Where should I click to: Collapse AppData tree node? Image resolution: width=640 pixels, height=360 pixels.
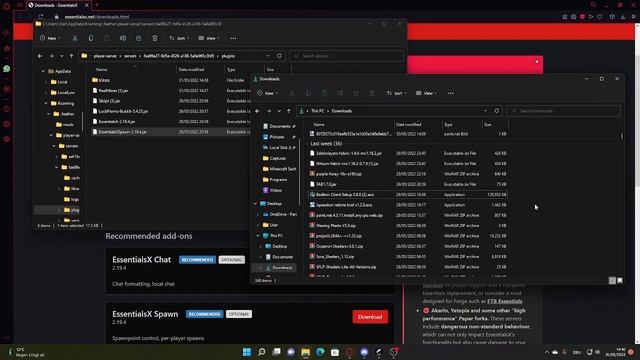(43, 71)
